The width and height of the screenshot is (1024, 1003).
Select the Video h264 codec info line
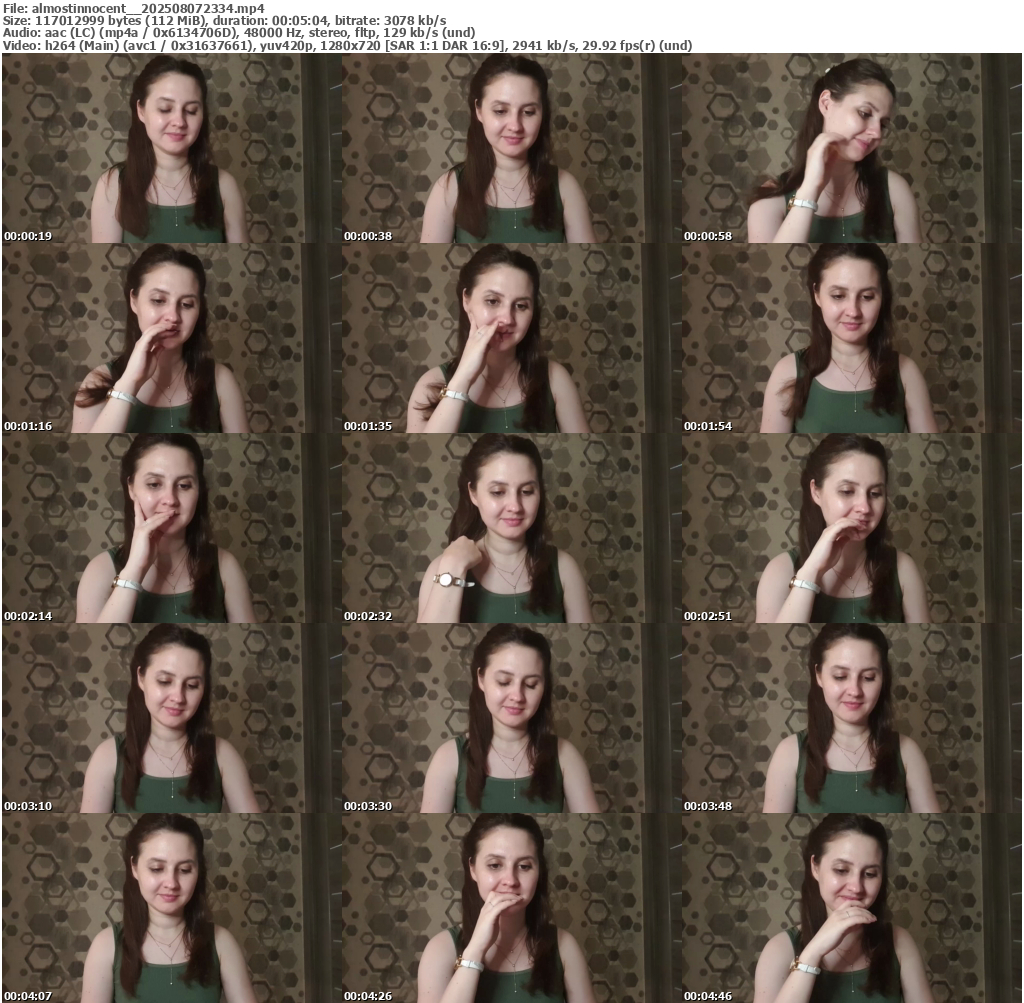(x=347, y=45)
